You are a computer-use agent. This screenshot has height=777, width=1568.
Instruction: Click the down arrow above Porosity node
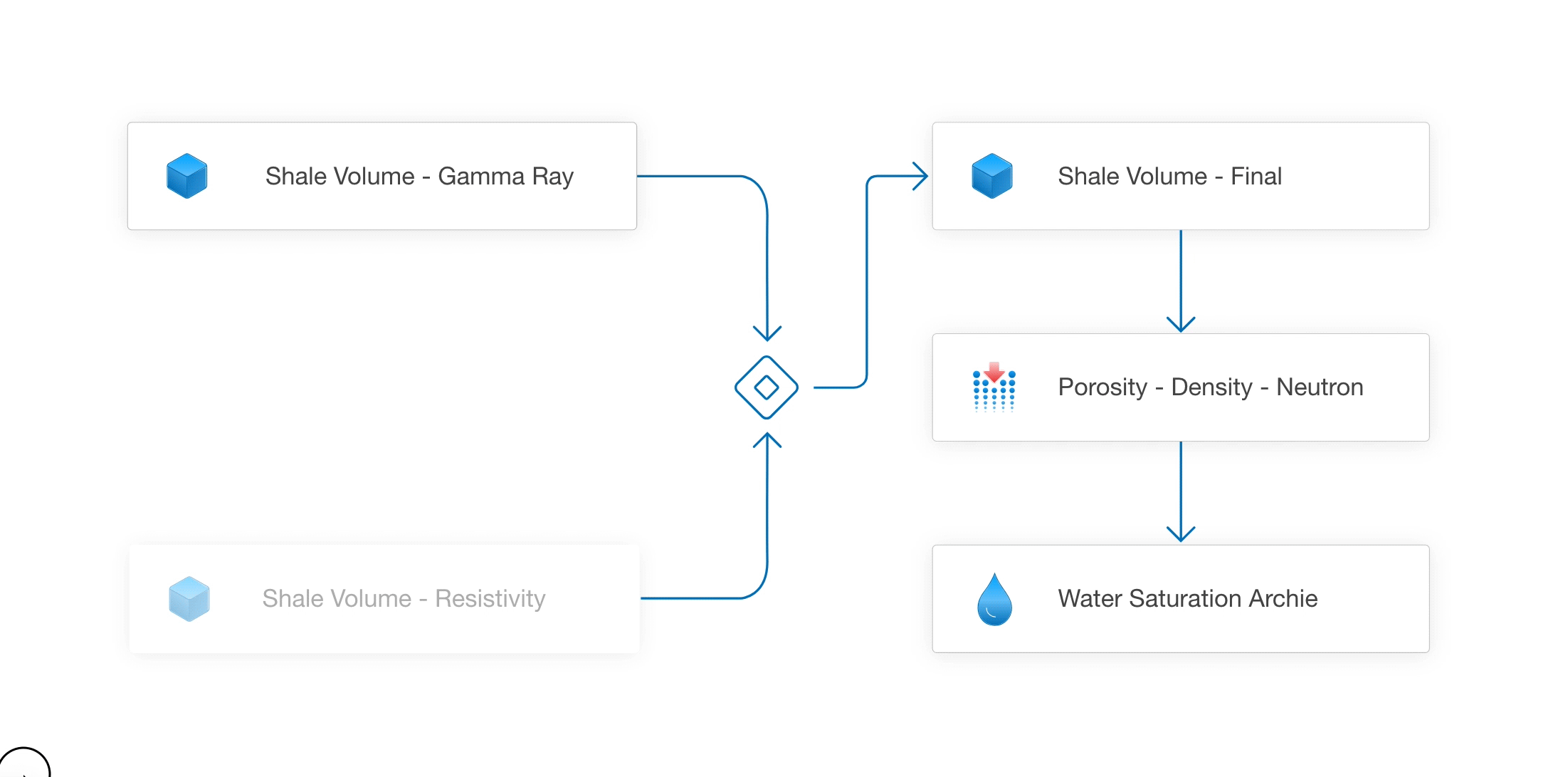1181,323
